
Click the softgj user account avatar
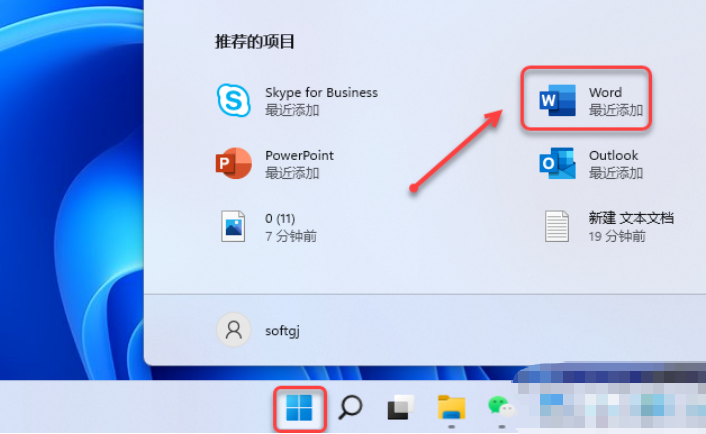[234, 330]
